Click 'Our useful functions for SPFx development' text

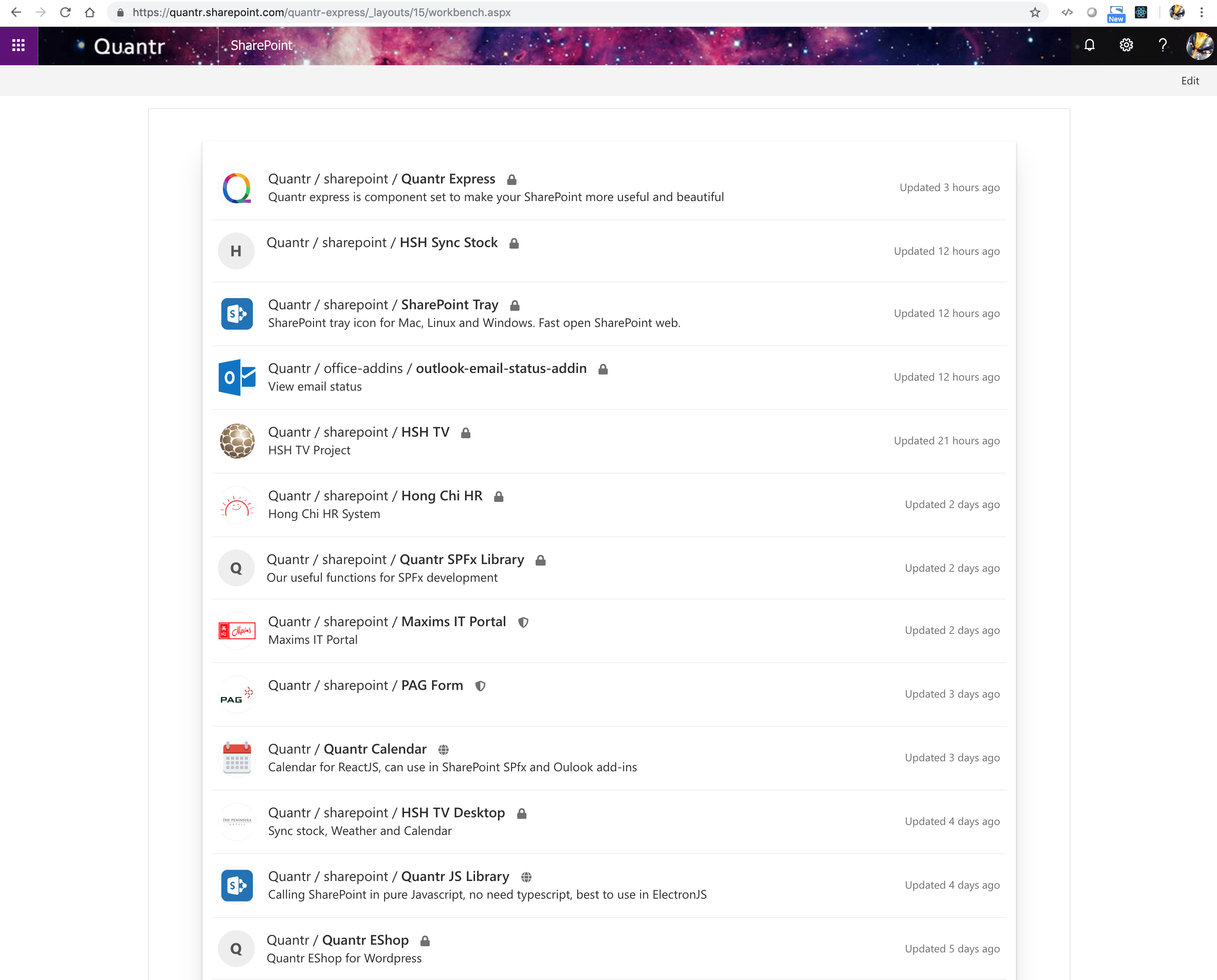tap(382, 577)
